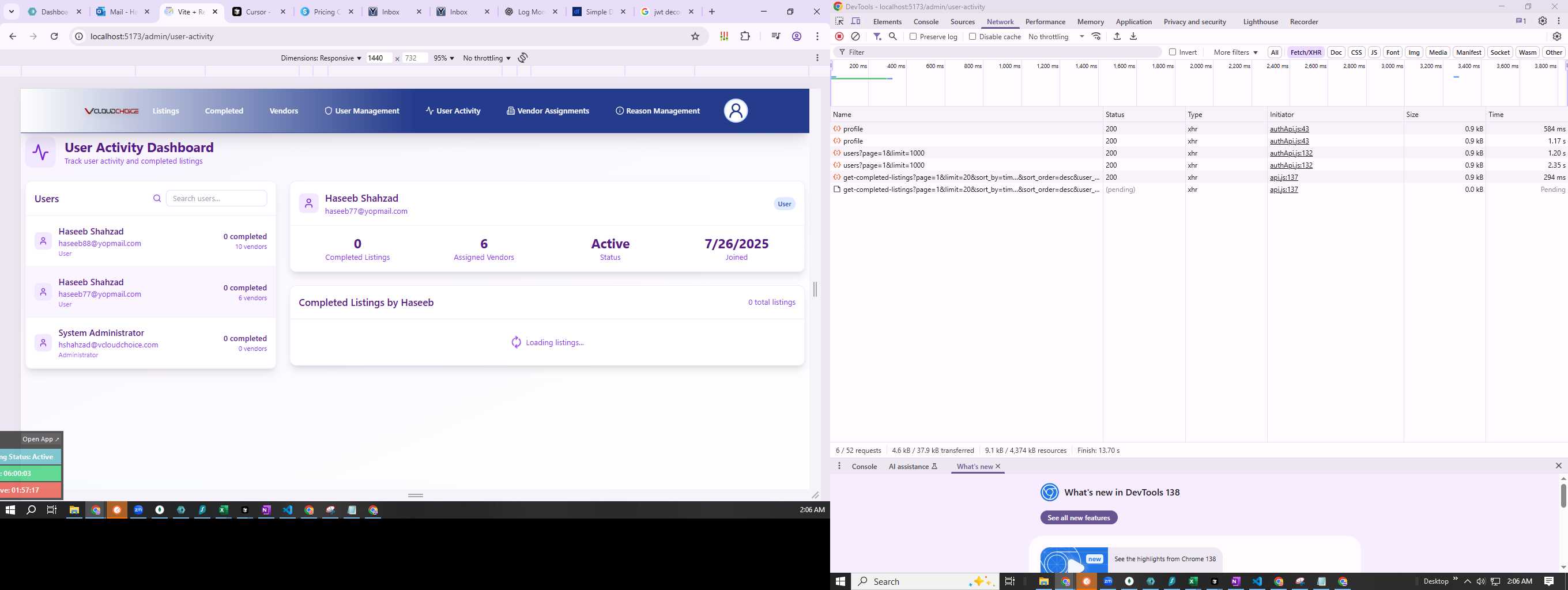Open DevTools settings gear in top bar
Screen dimensions: 1568x590
pos(1543,21)
